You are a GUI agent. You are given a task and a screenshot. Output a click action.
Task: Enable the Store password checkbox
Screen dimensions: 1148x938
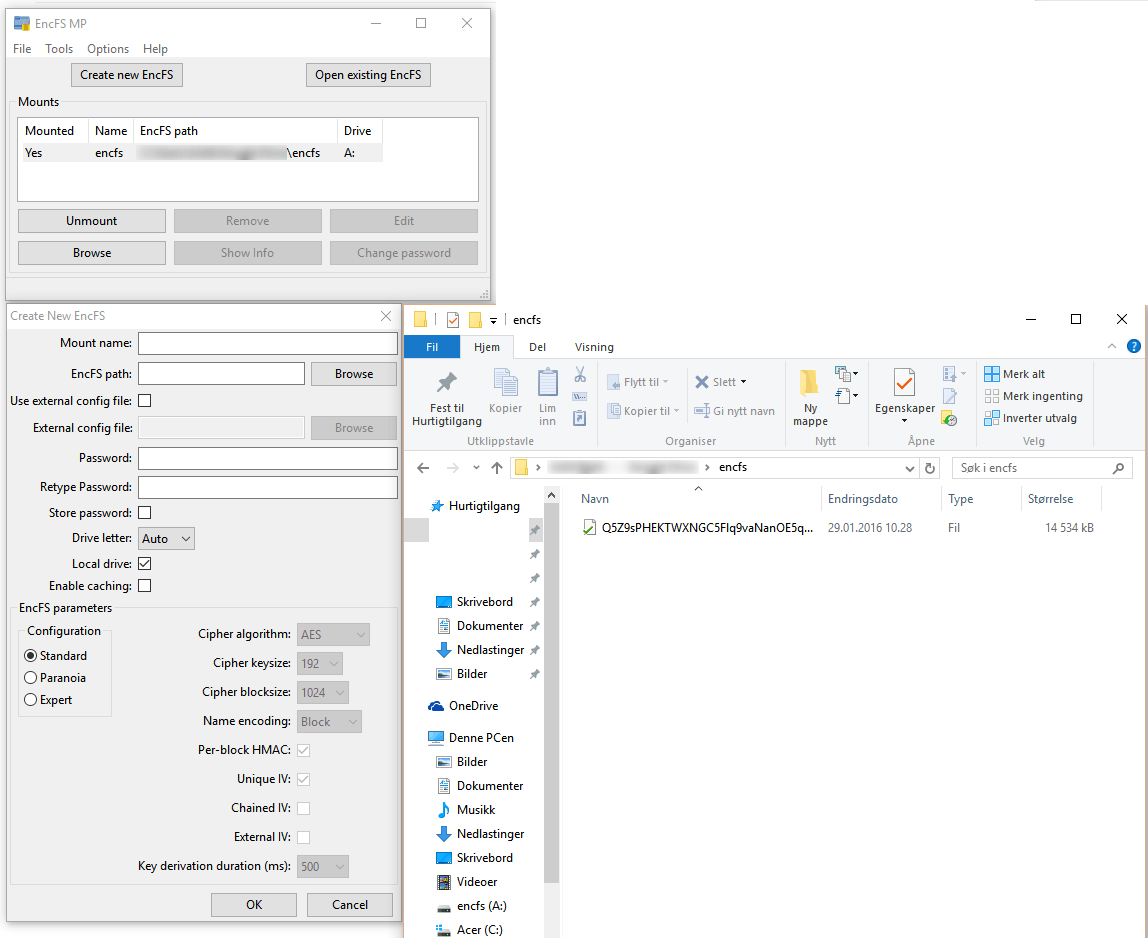point(145,513)
